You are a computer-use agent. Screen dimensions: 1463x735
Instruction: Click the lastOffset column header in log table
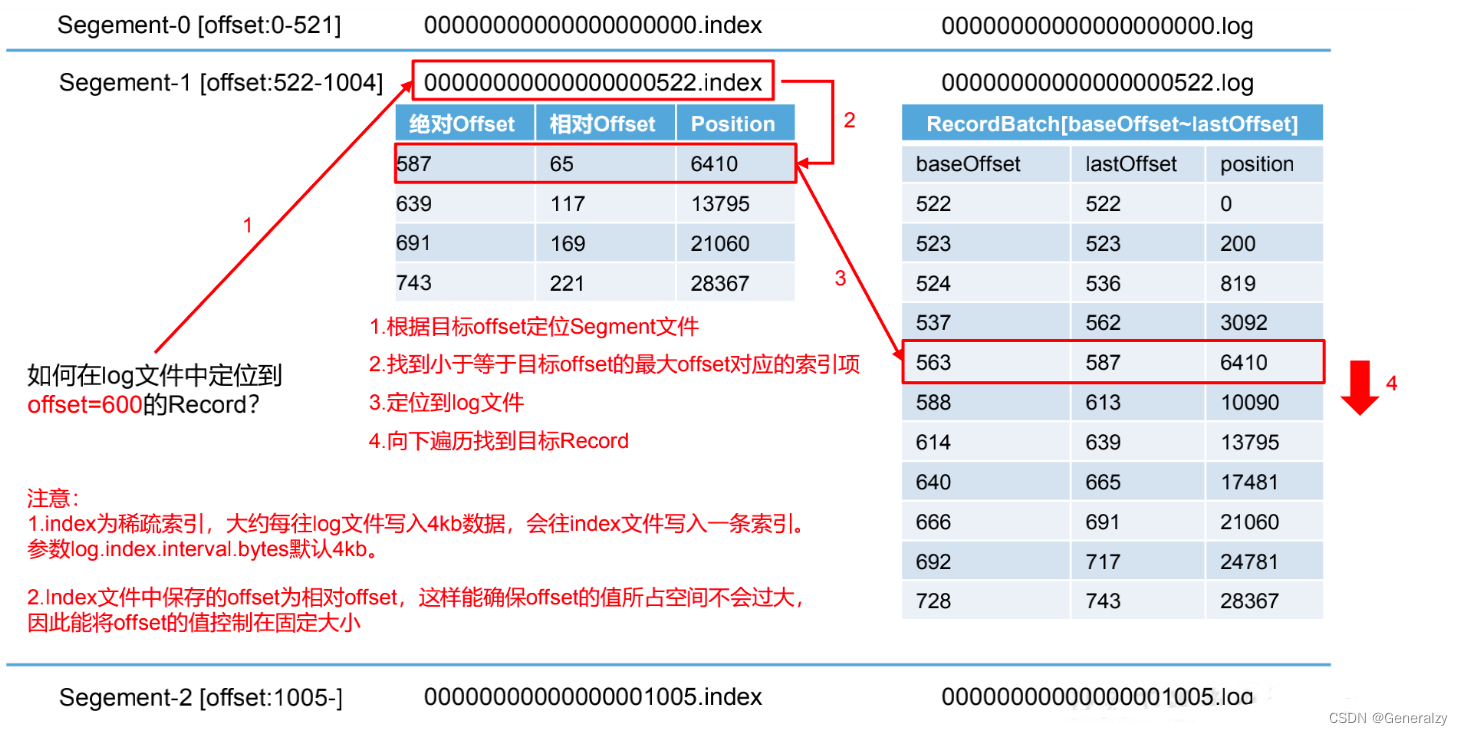click(x=1131, y=164)
